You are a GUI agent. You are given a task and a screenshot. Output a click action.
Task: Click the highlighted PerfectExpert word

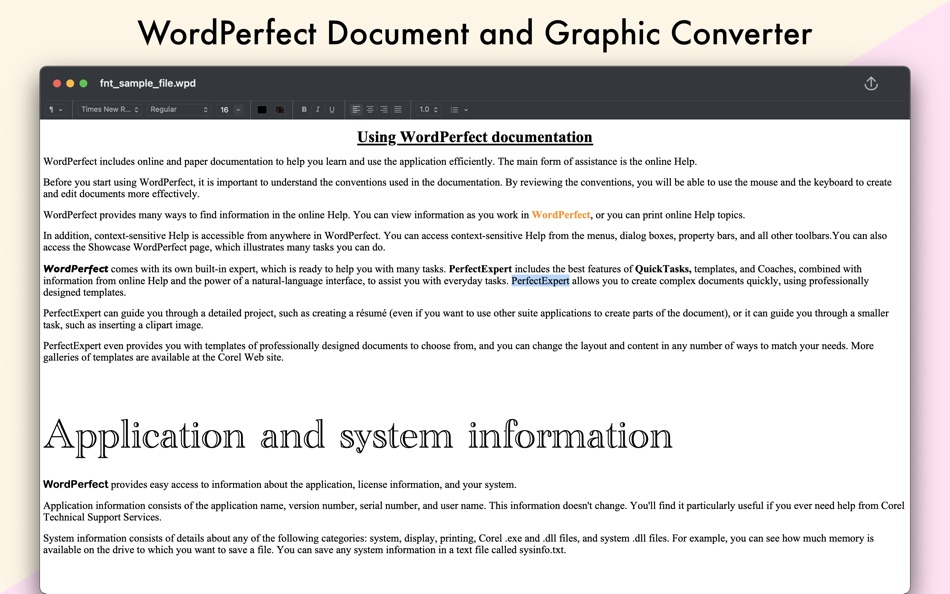540,281
